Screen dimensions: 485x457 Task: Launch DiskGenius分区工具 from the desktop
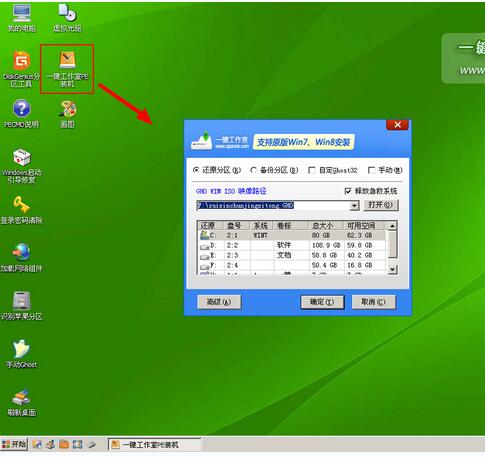coord(21,69)
